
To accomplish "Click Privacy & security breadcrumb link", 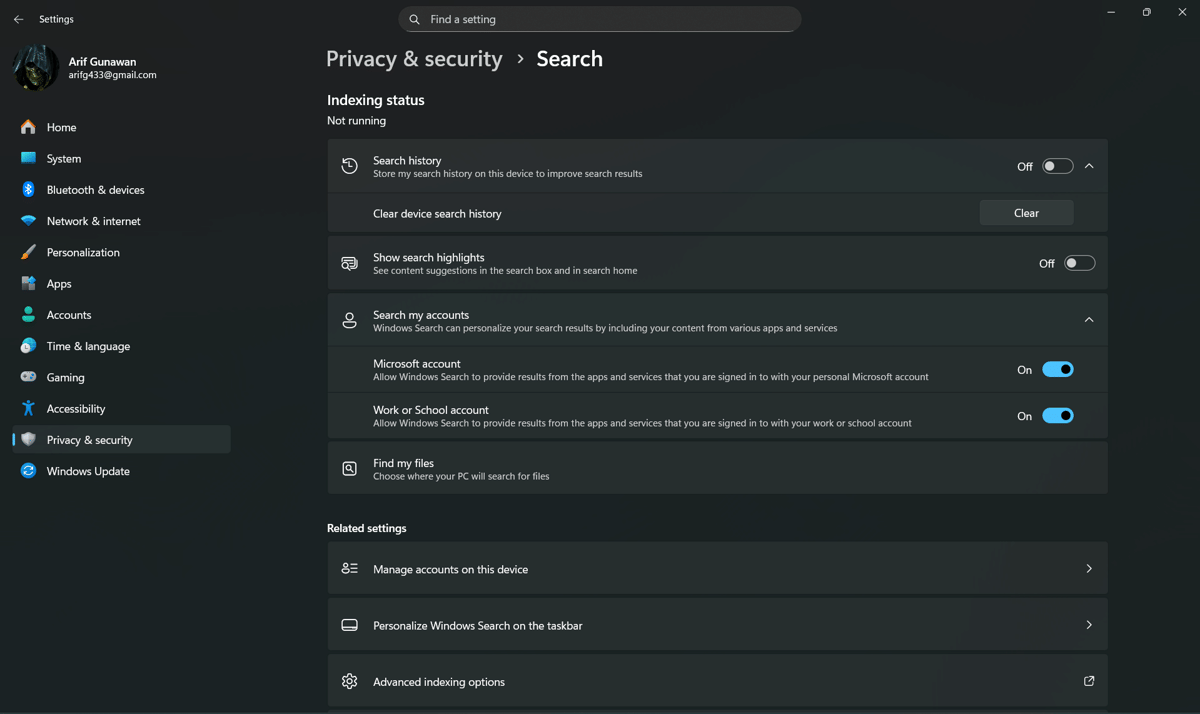I will pos(414,59).
